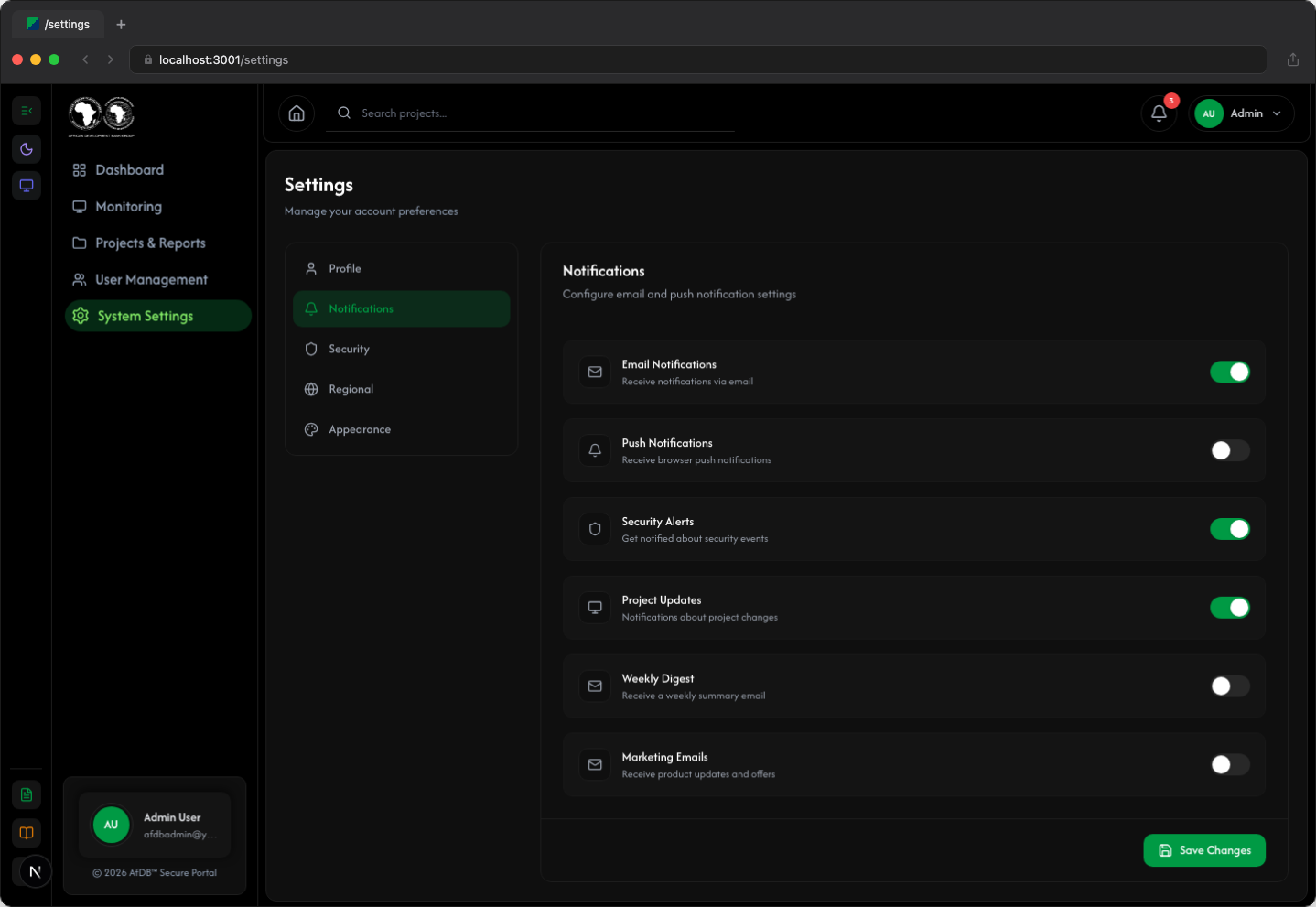Enable the Weekly Digest toggle
1316x907 pixels.
click(1230, 686)
